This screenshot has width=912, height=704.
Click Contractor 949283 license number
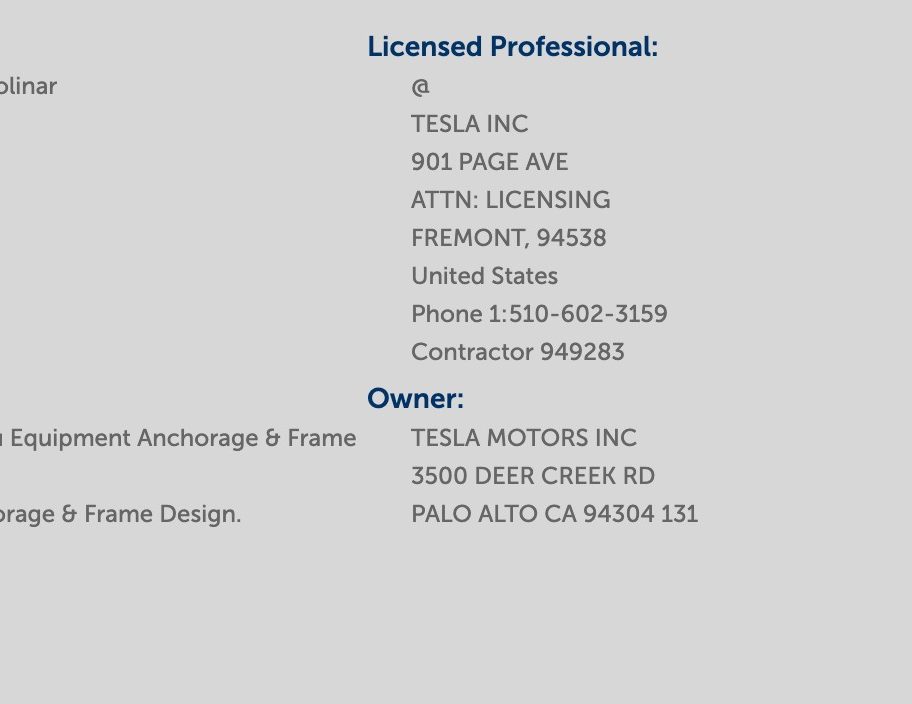pos(518,352)
